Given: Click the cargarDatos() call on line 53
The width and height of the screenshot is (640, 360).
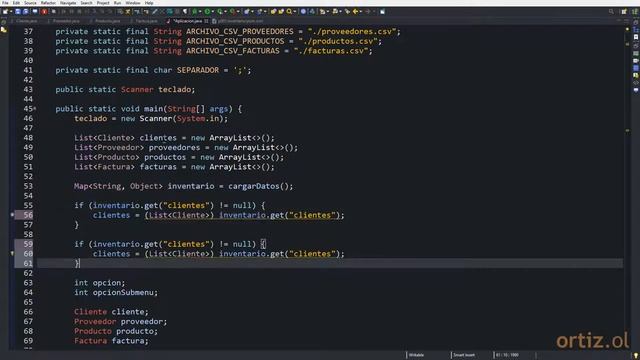Looking at the screenshot, I should [x=260, y=186].
